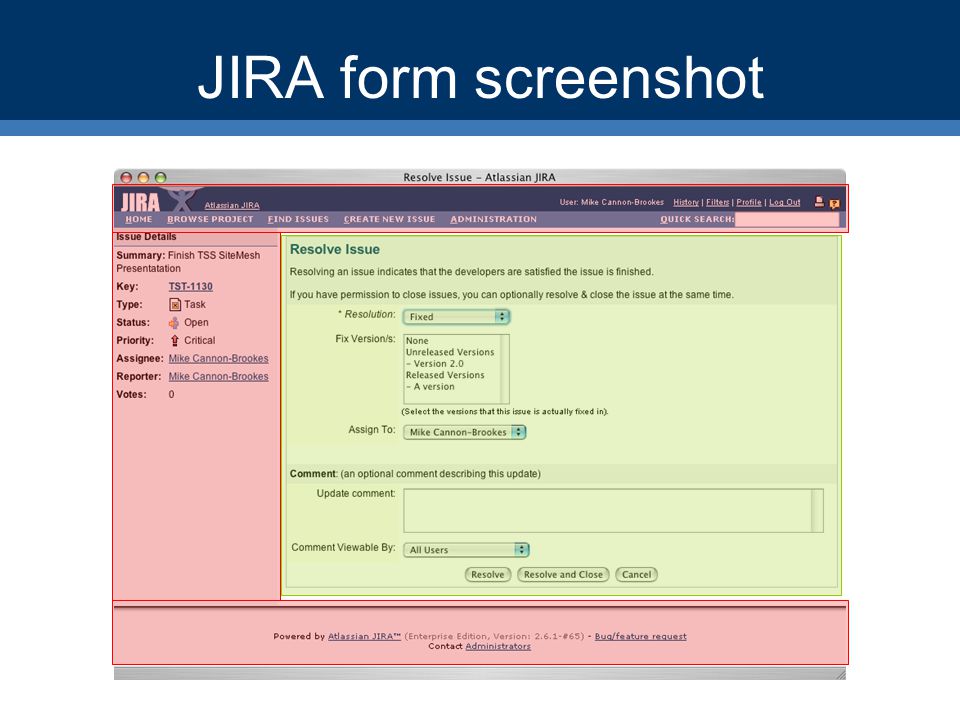Select Version 2.0 in Fix Version list
The image size is (960, 720).
tap(435, 364)
